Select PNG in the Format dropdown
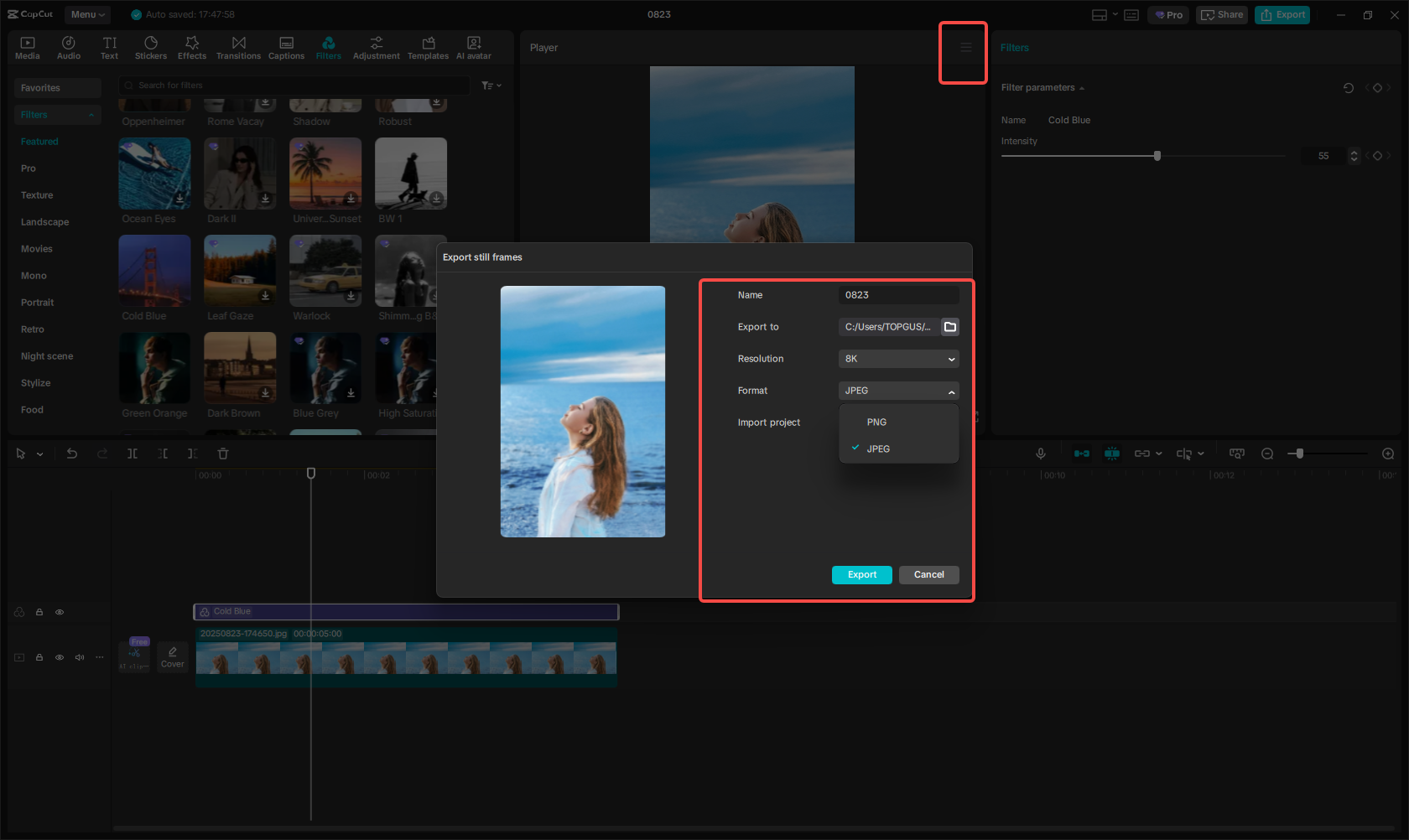Viewport: 1409px width, 840px height. click(x=876, y=422)
